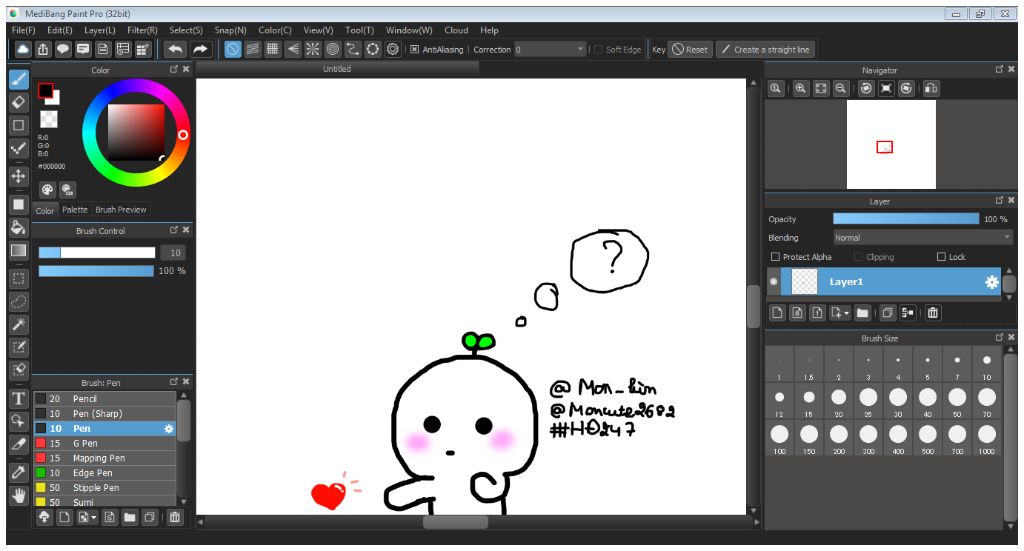Viewport: 1024px width, 551px height.
Task: Open the add-brush dropdown in Brush panel
Action: (93, 518)
